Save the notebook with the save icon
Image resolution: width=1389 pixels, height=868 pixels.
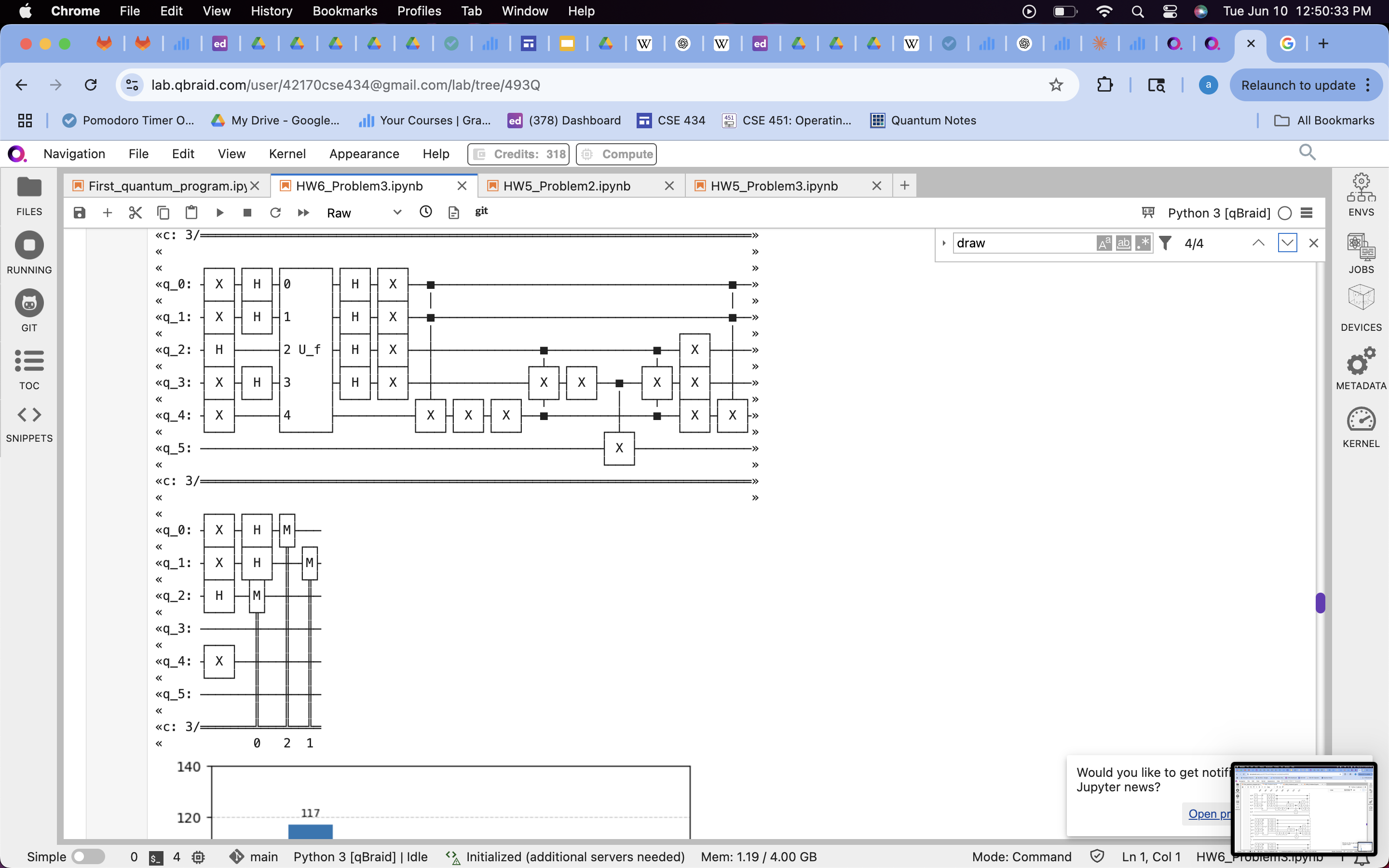tap(79, 213)
